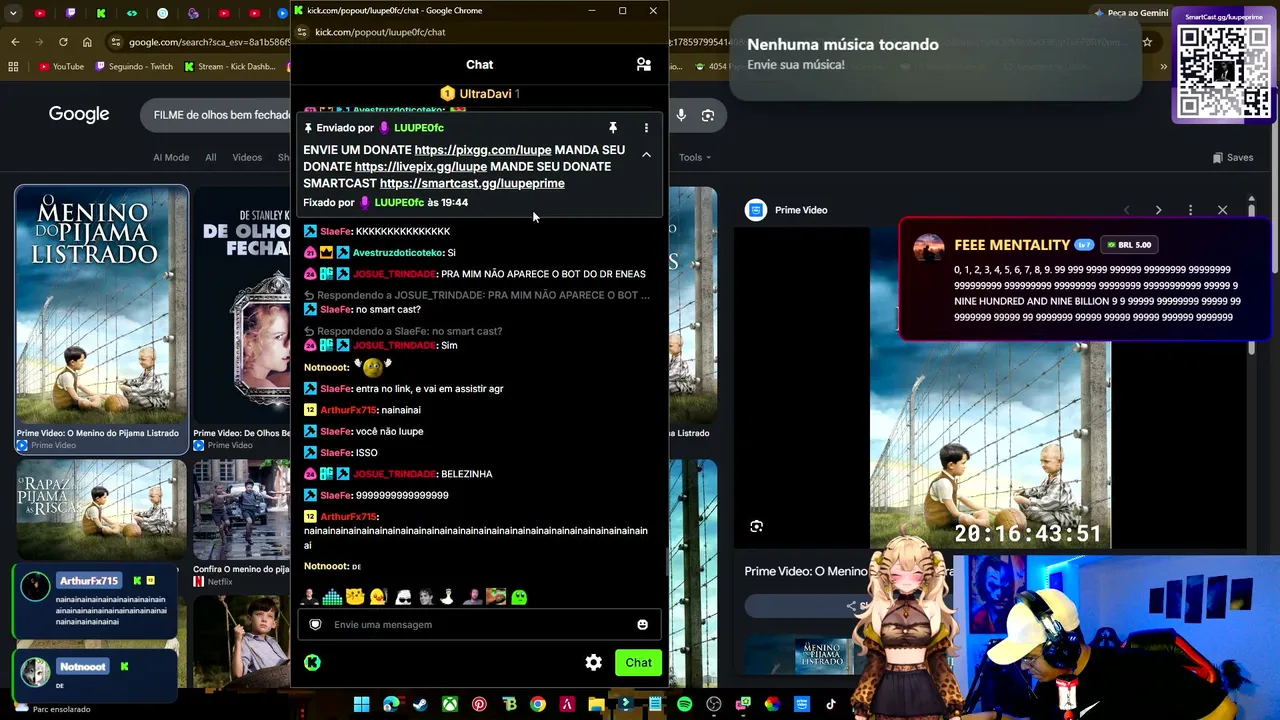Collapse the pinned message with the chevron
Image resolution: width=1280 pixels, height=720 pixels.
646,155
